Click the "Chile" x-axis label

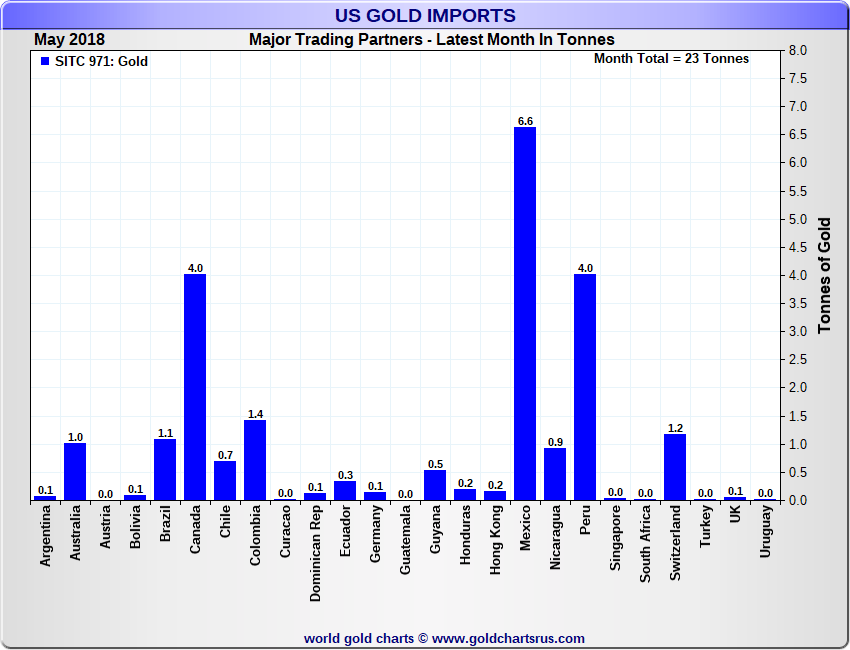tap(225, 521)
